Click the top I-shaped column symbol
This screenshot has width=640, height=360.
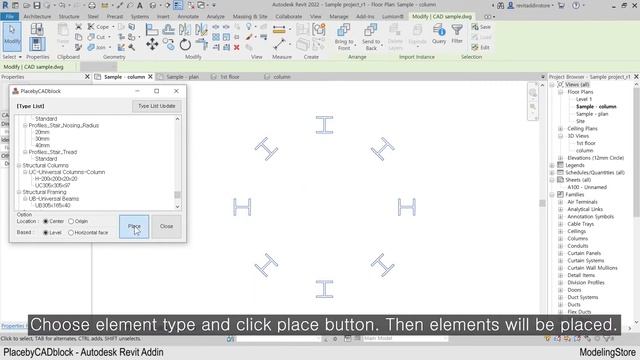324,124
